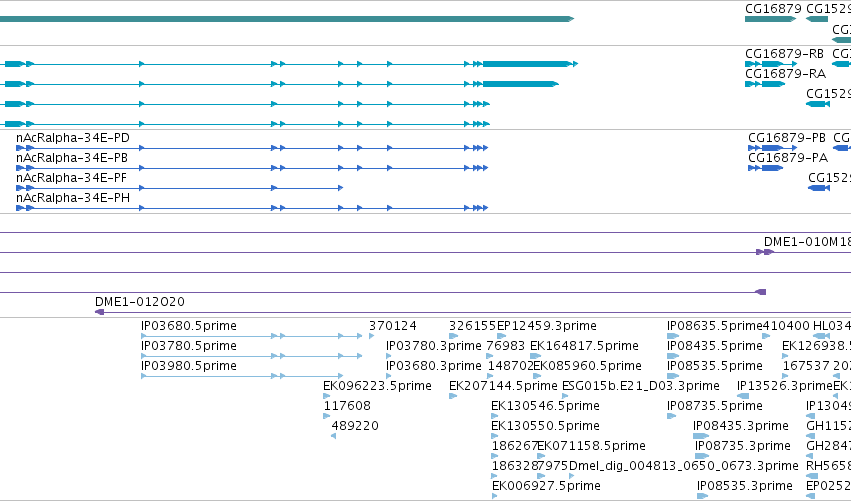
Task: Click the 370124 EST label
Action: [x=392, y=326]
